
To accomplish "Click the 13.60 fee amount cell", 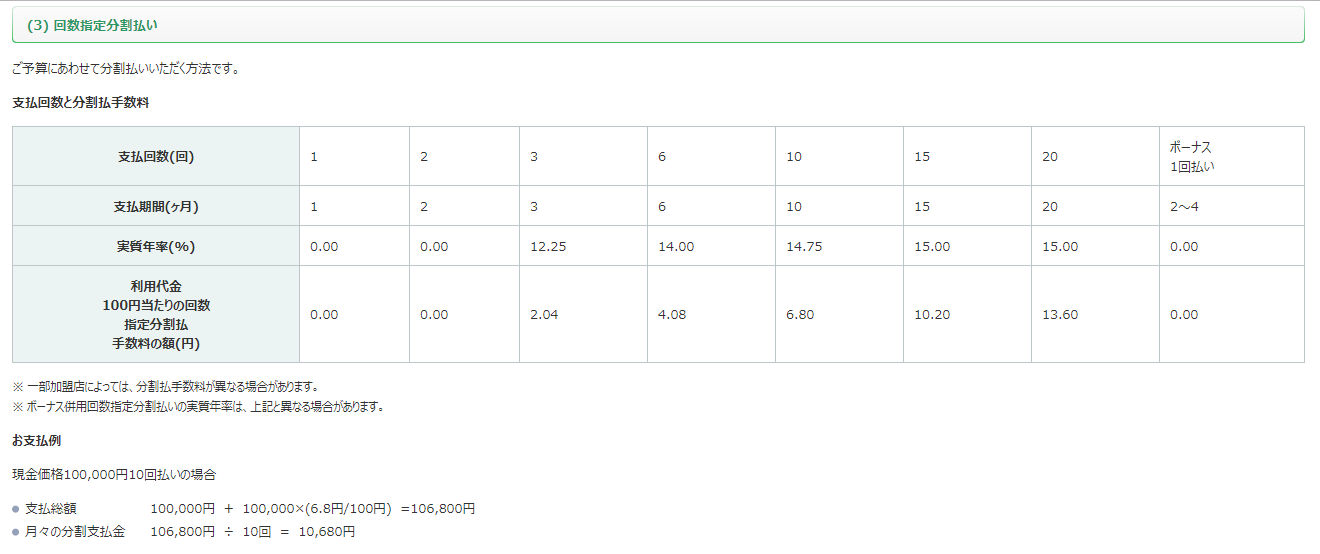I will pos(1060,315).
